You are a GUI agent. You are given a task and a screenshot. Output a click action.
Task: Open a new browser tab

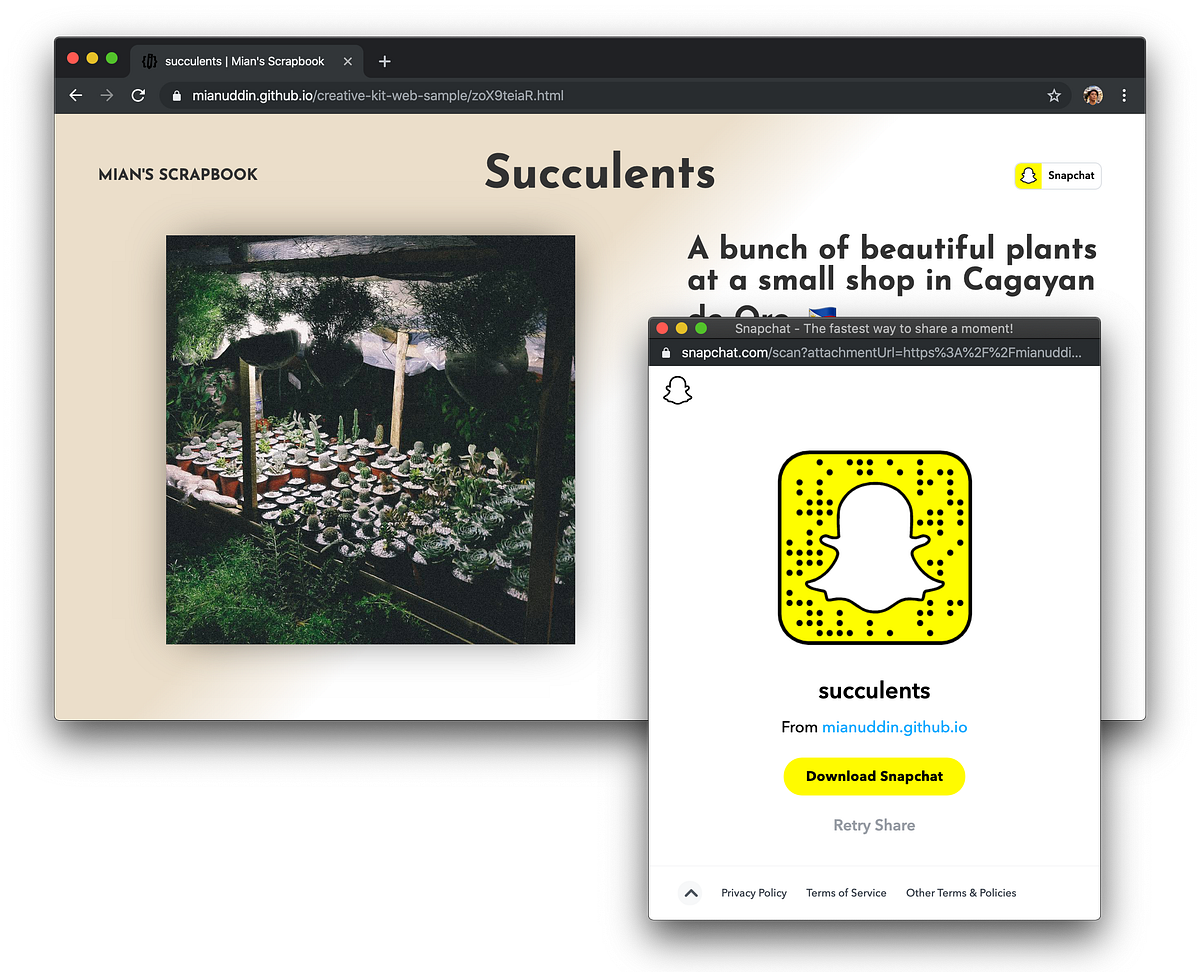coord(384,61)
